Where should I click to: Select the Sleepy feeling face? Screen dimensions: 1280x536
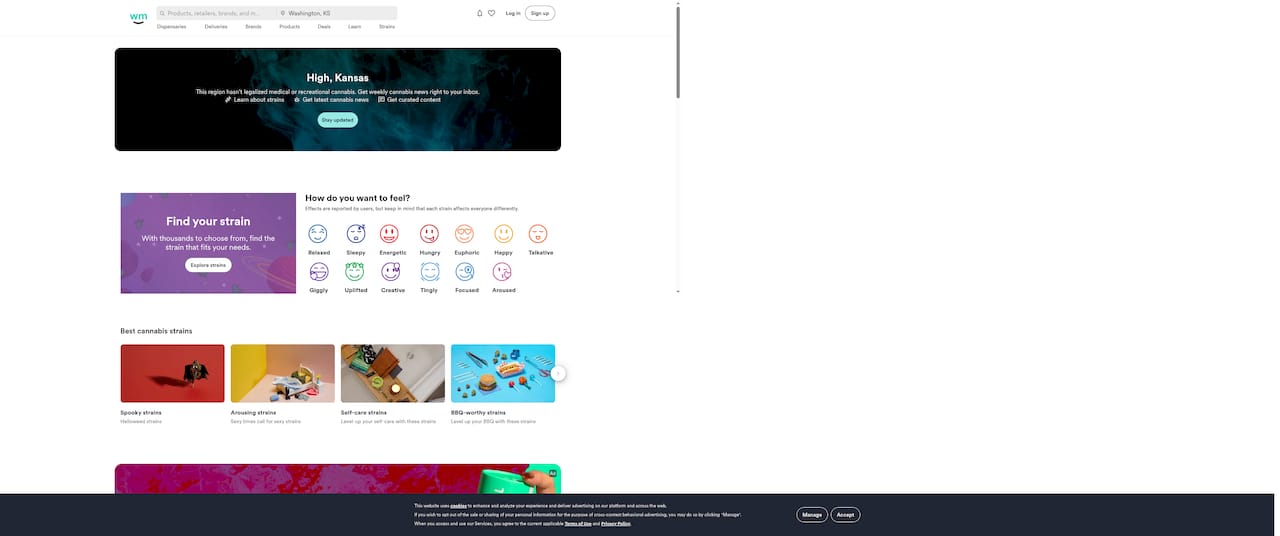tap(356, 233)
